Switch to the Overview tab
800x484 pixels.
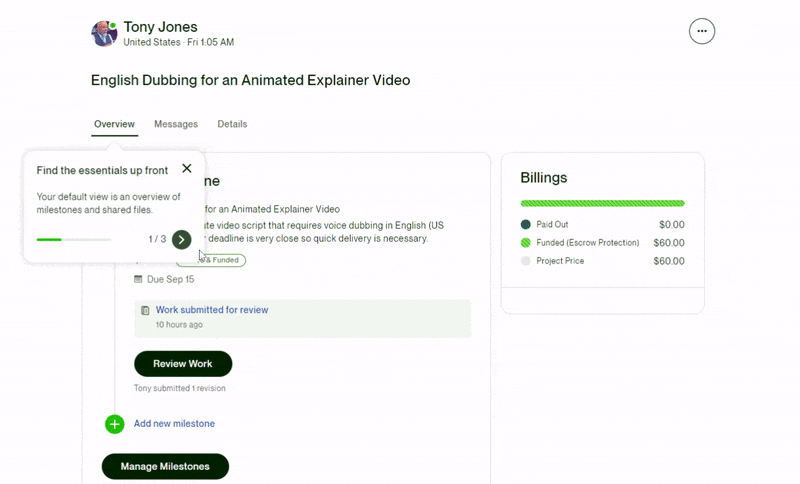click(x=114, y=124)
